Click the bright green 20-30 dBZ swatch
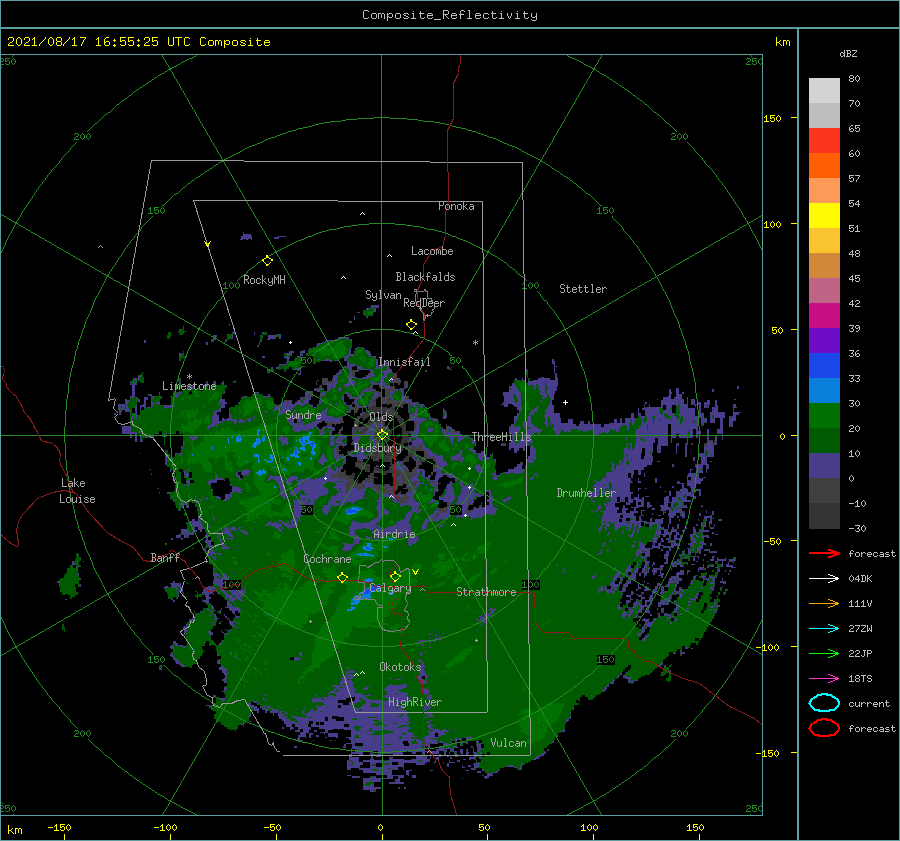This screenshot has height=841, width=900. 824,416
